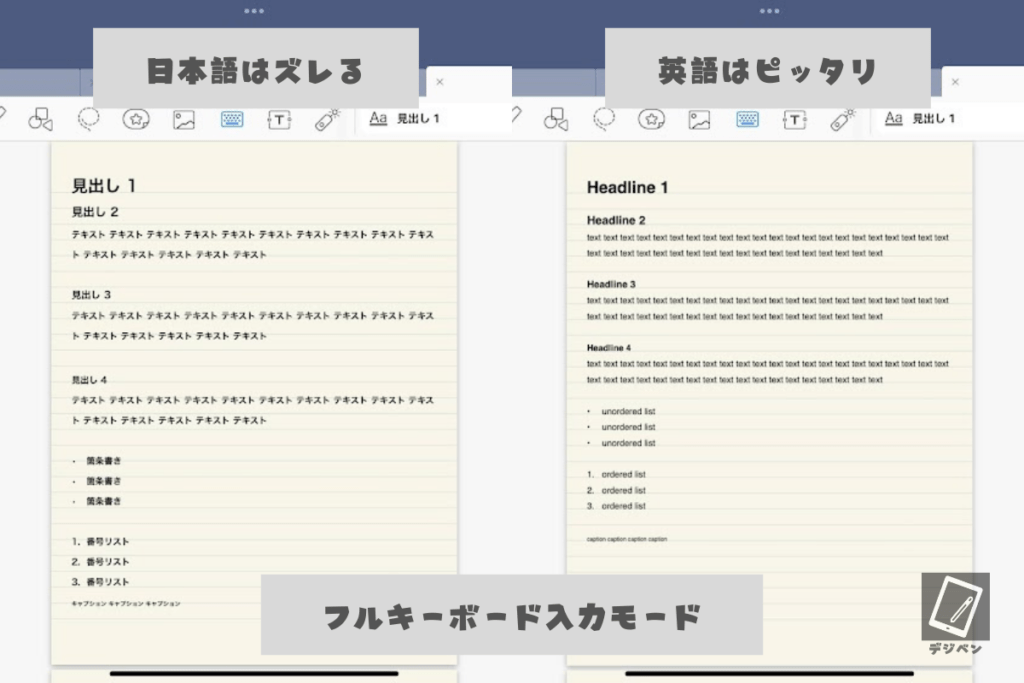Close the document tab in the left pane
Screen dimensions: 1024x683
point(440,82)
